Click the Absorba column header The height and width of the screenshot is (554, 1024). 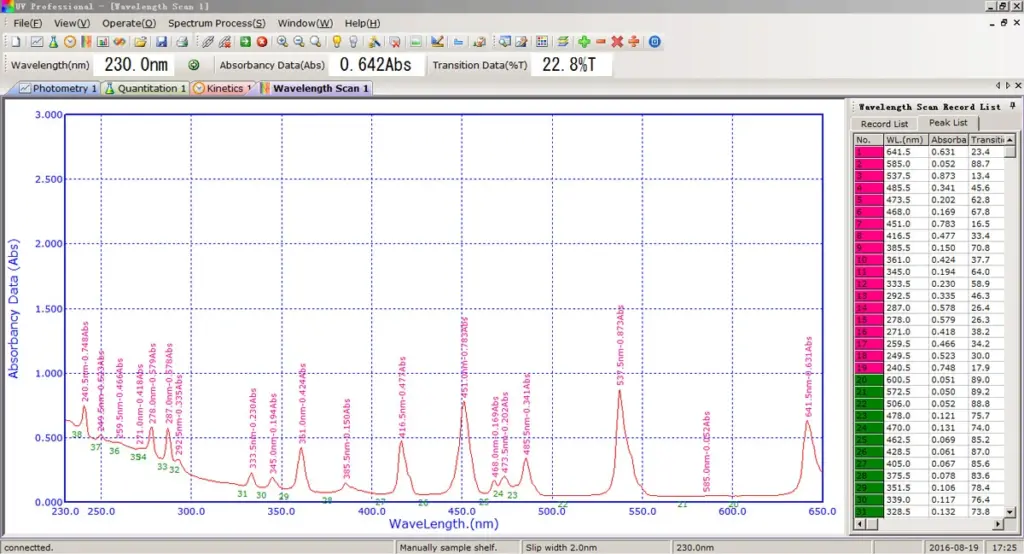tap(948, 140)
